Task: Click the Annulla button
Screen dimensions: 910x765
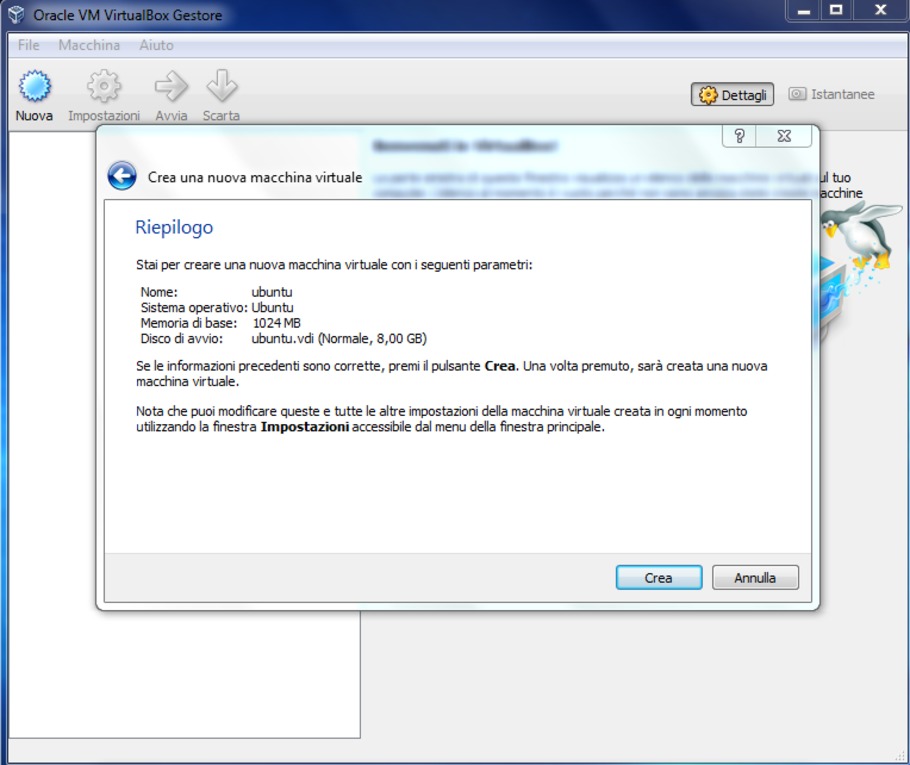Action: click(755, 578)
